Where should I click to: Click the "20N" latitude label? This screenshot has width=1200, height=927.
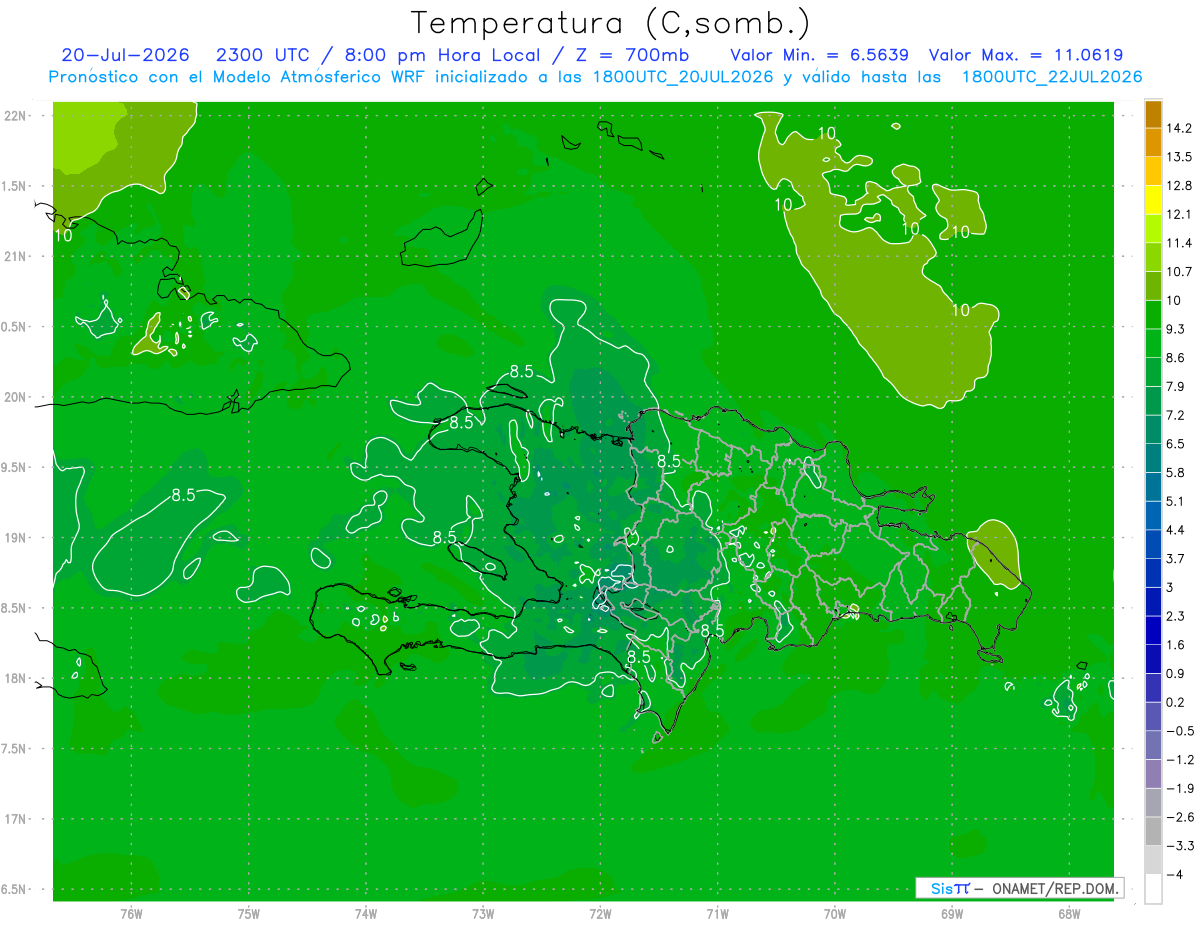coord(17,397)
